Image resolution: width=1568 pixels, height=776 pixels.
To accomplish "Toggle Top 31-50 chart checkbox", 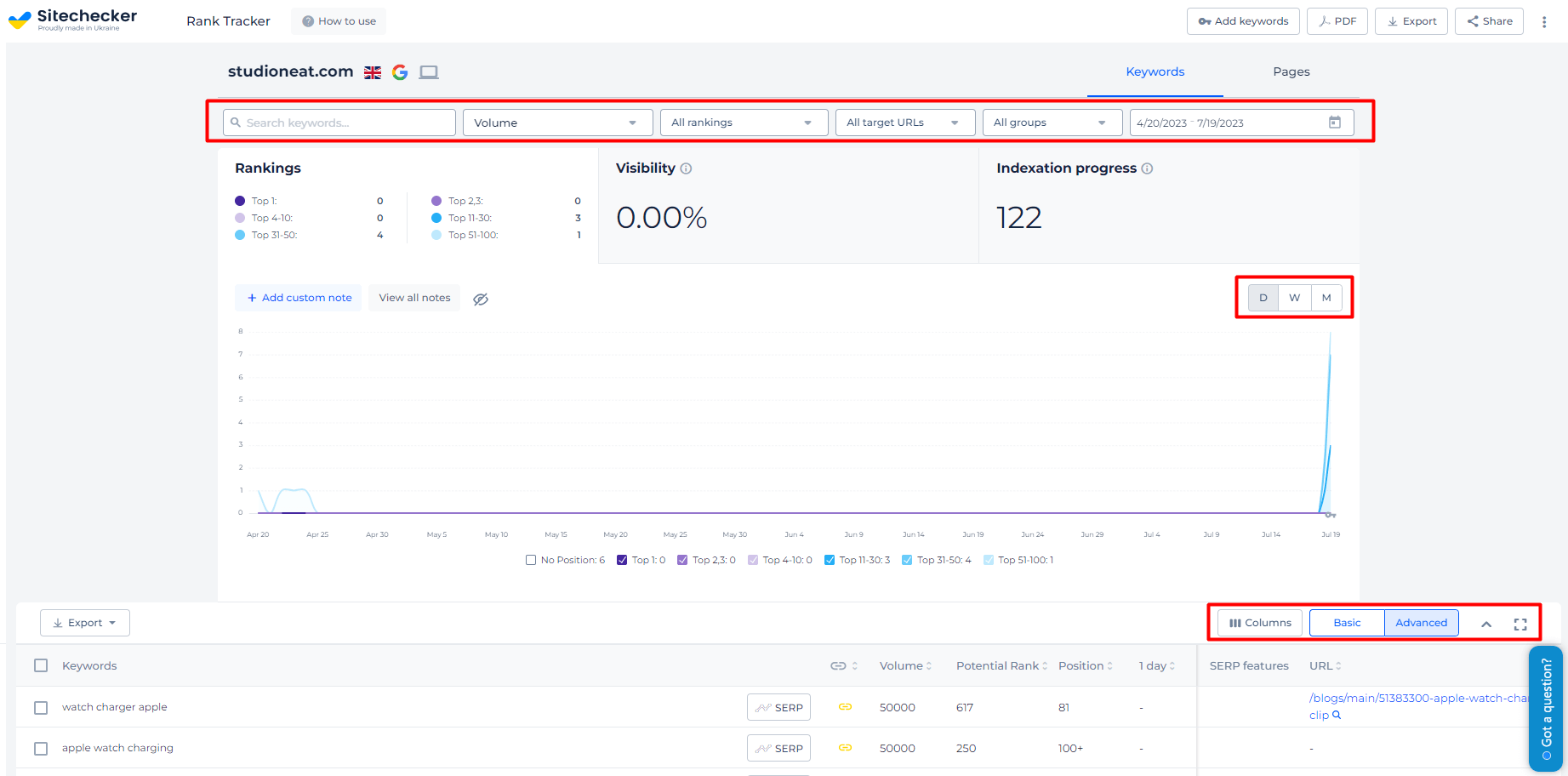I will (907, 560).
